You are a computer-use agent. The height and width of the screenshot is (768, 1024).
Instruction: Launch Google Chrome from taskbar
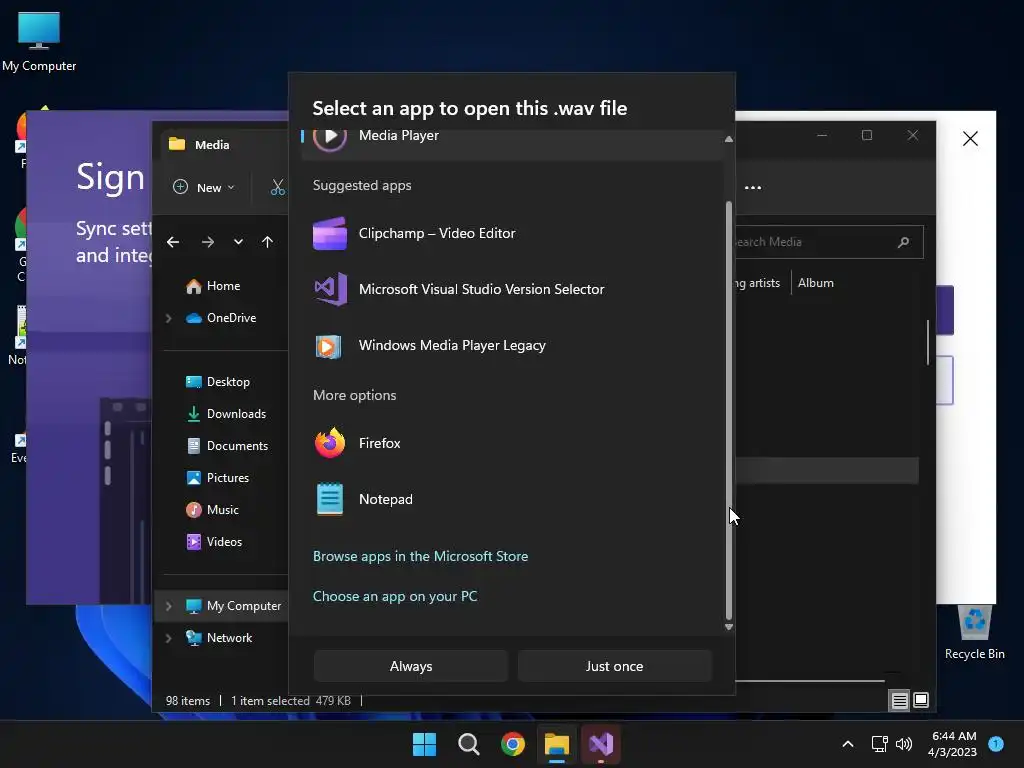[x=513, y=744]
